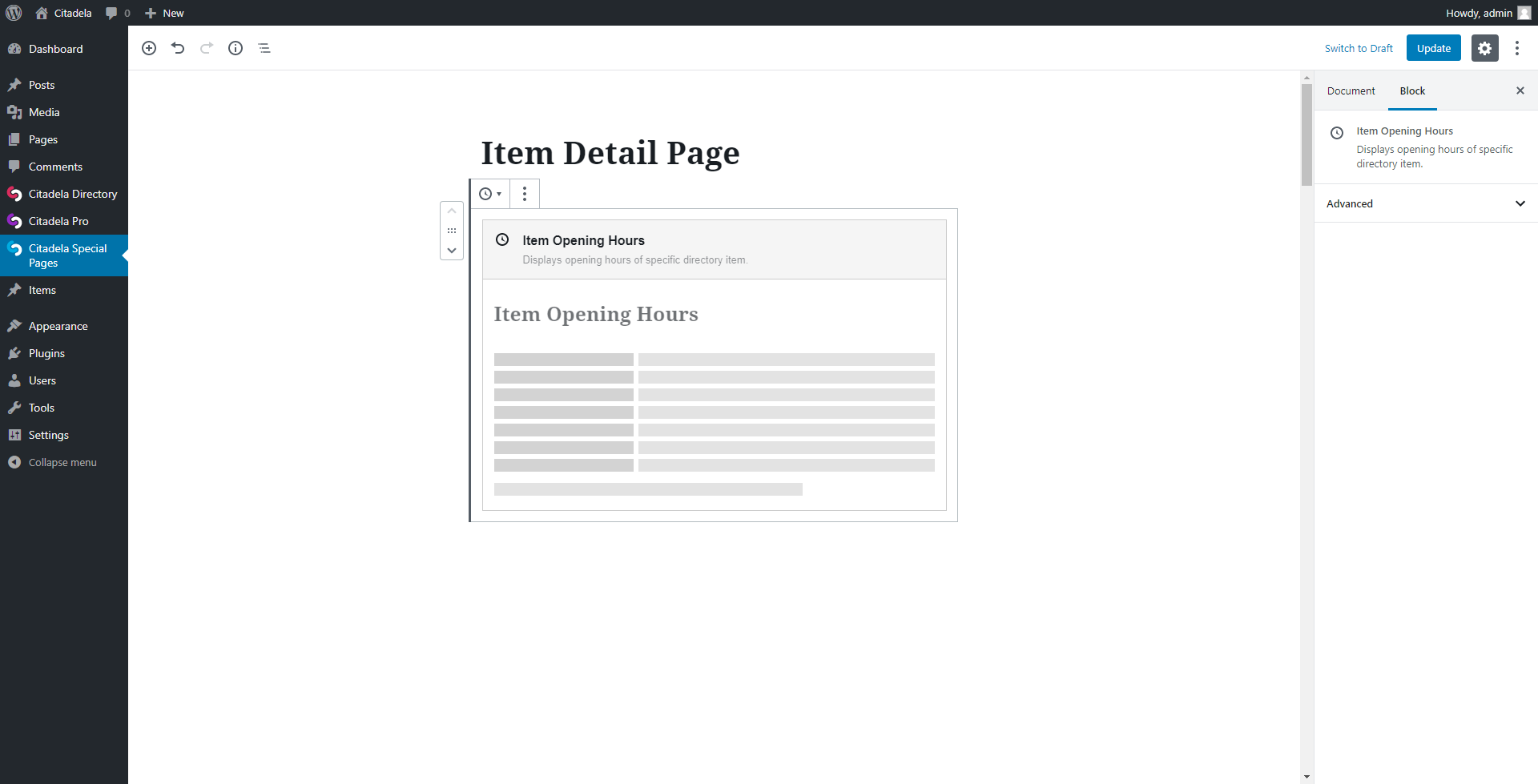Open Howdy, admin account menu
The image size is (1538, 784).
click(x=1488, y=13)
